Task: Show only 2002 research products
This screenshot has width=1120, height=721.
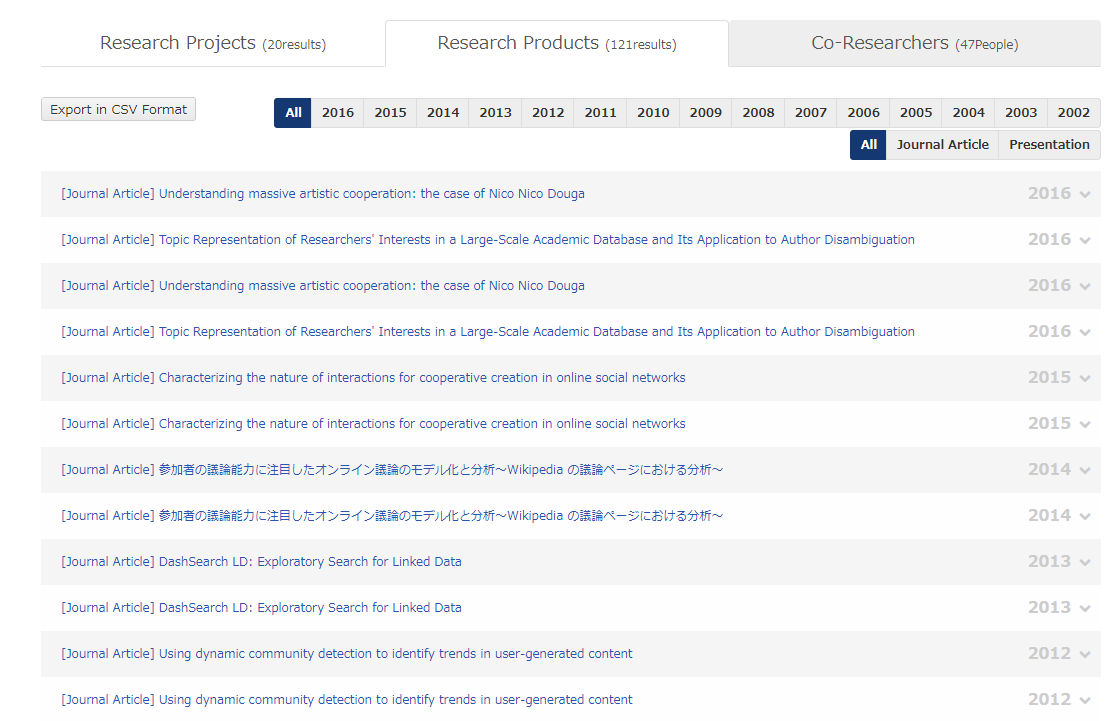Action: [1074, 113]
